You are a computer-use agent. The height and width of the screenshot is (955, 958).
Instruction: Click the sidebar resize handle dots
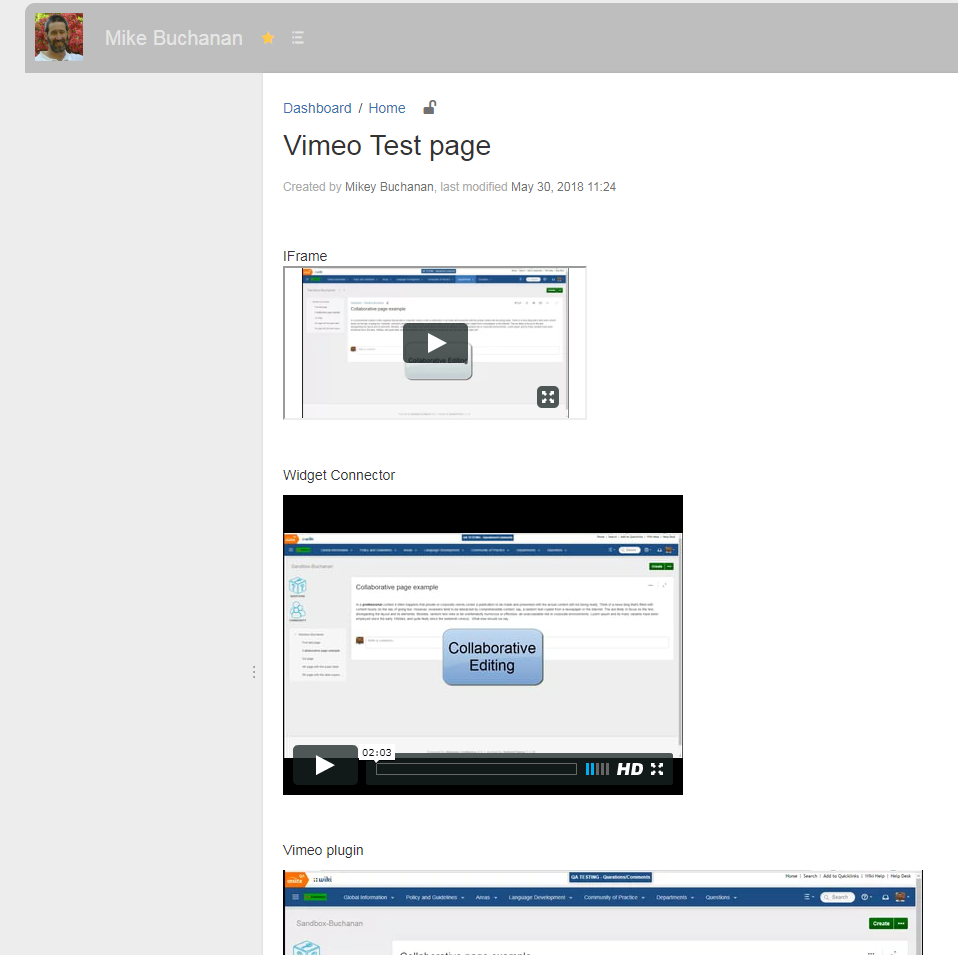pyautogui.click(x=254, y=672)
